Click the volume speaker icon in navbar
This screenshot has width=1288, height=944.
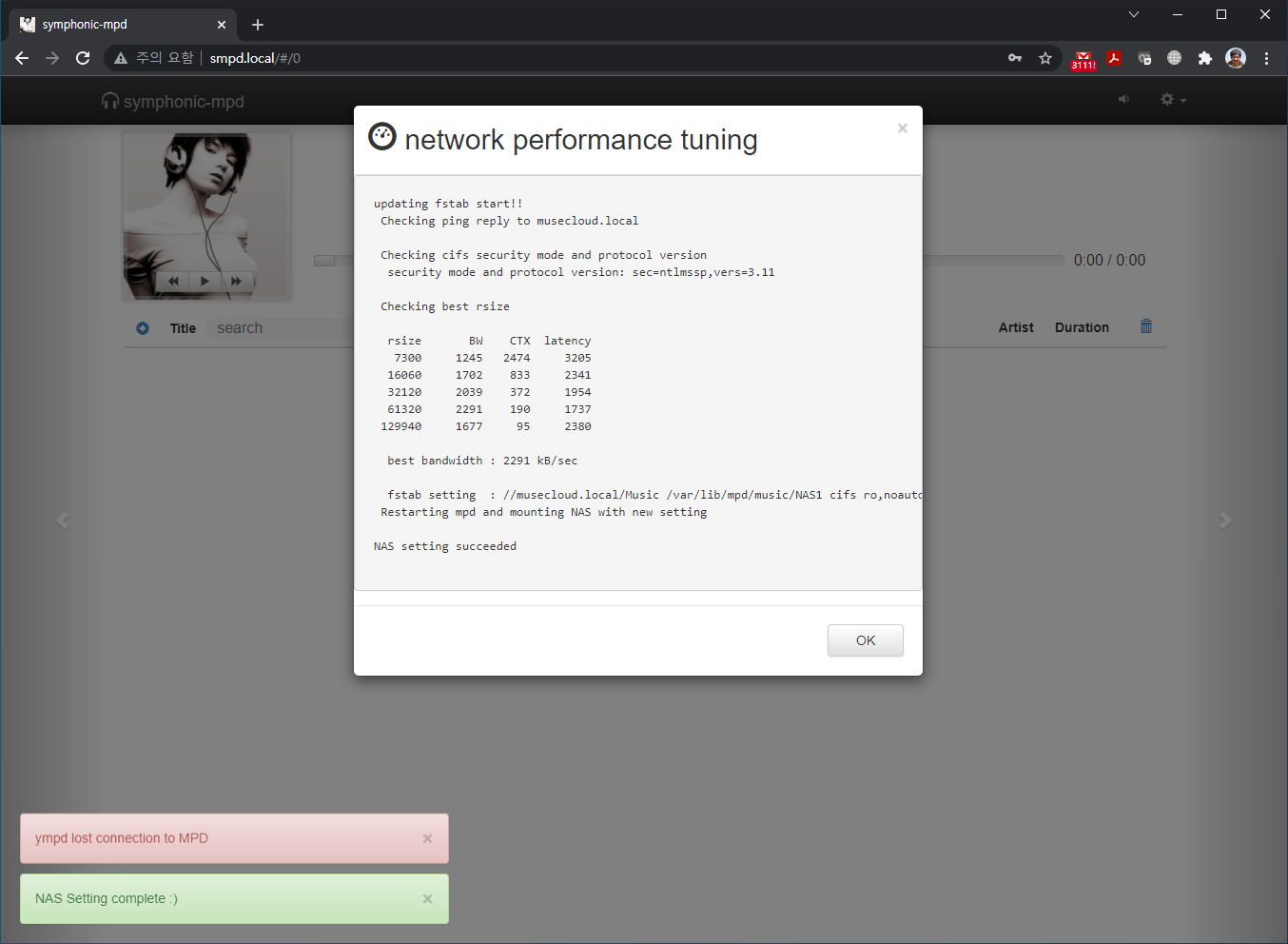click(x=1123, y=99)
